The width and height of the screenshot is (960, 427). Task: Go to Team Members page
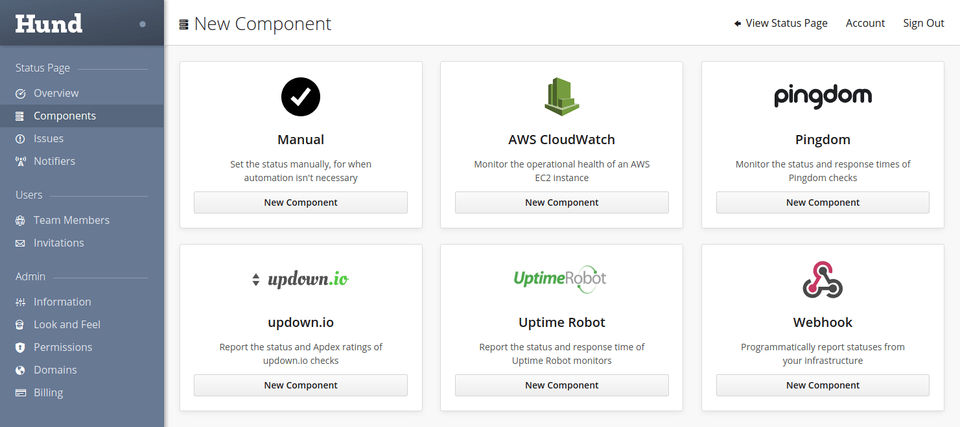(82, 220)
